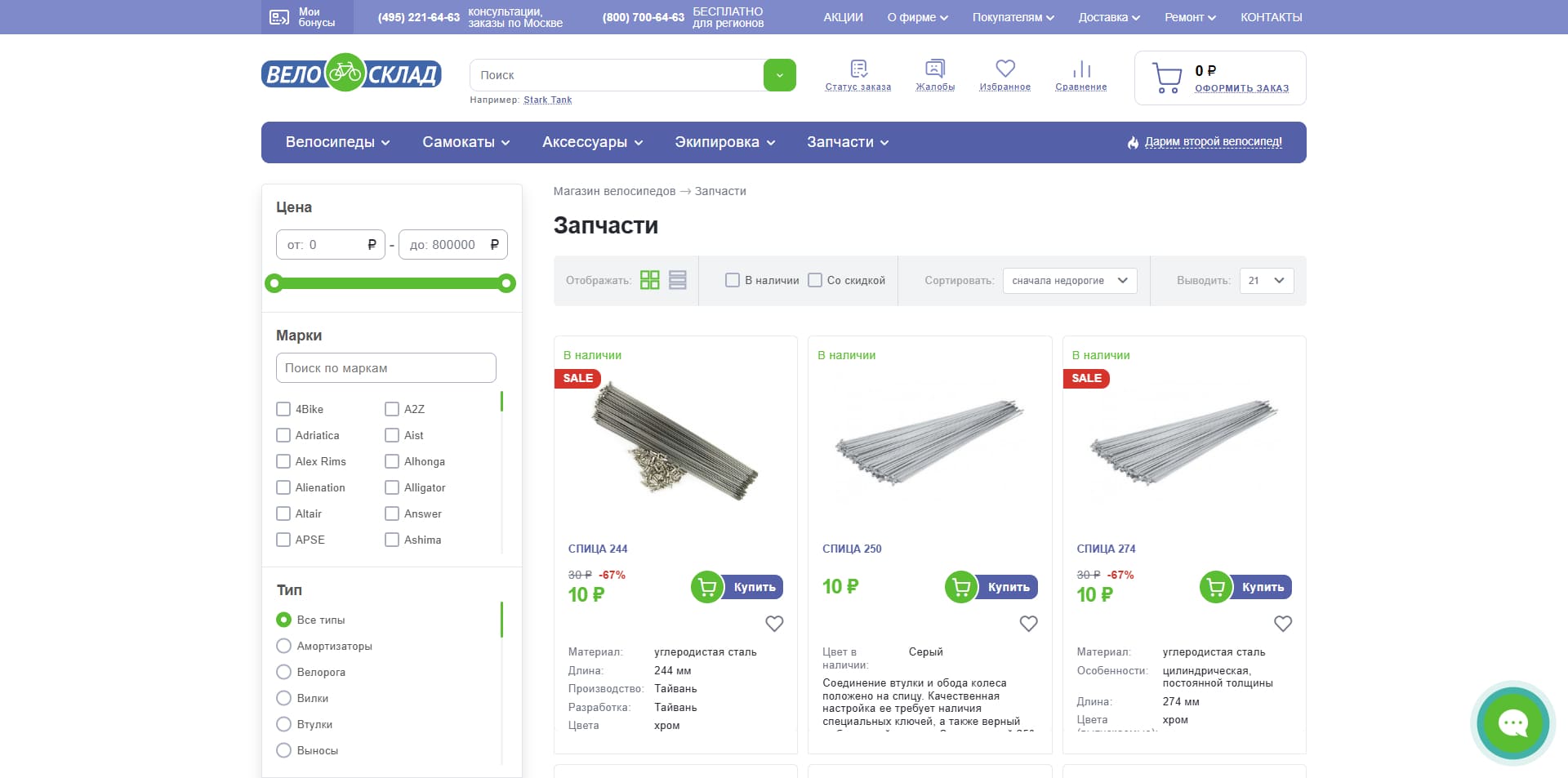The height and width of the screenshot is (778, 1568).
Task: Open the complaints (Жалобы) icon
Action: point(935,69)
